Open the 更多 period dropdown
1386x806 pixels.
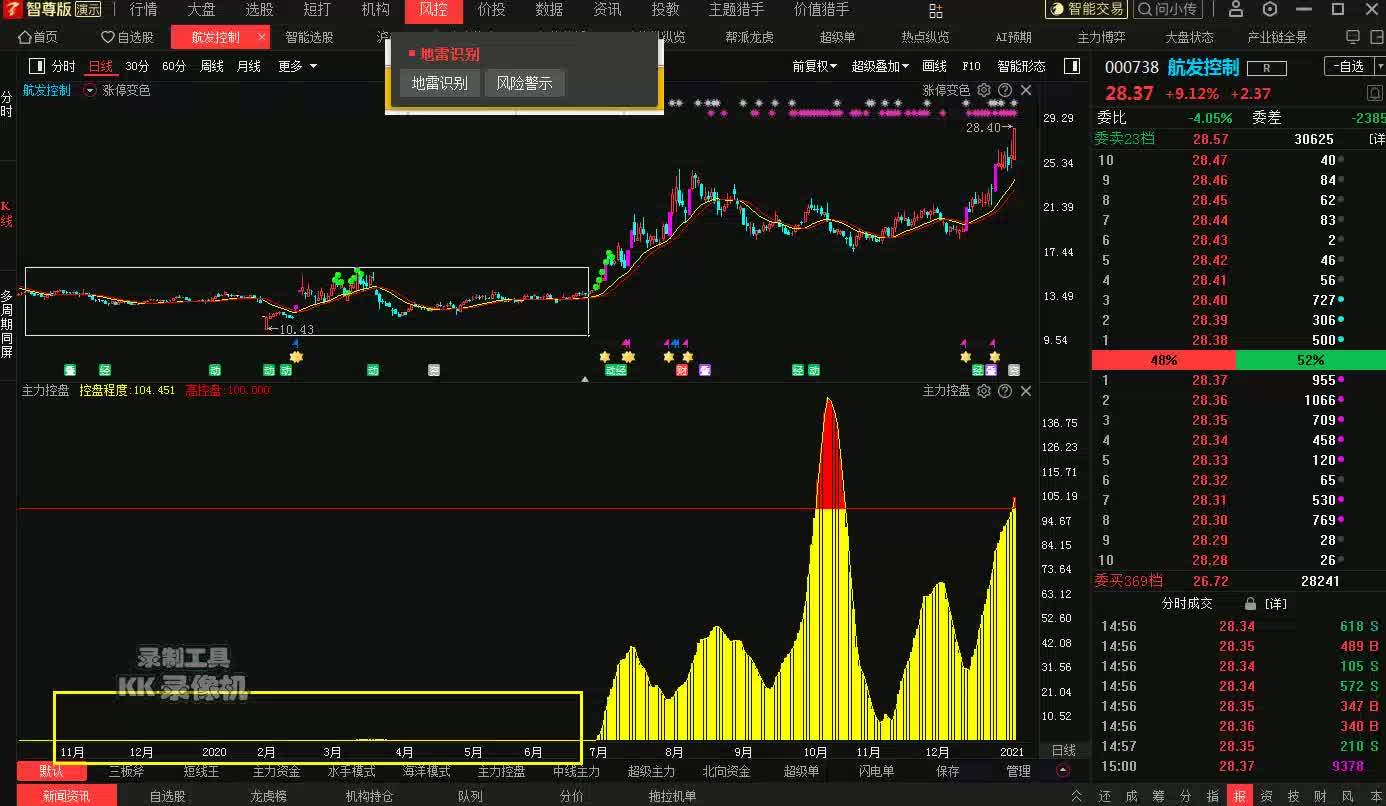point(298,66)
